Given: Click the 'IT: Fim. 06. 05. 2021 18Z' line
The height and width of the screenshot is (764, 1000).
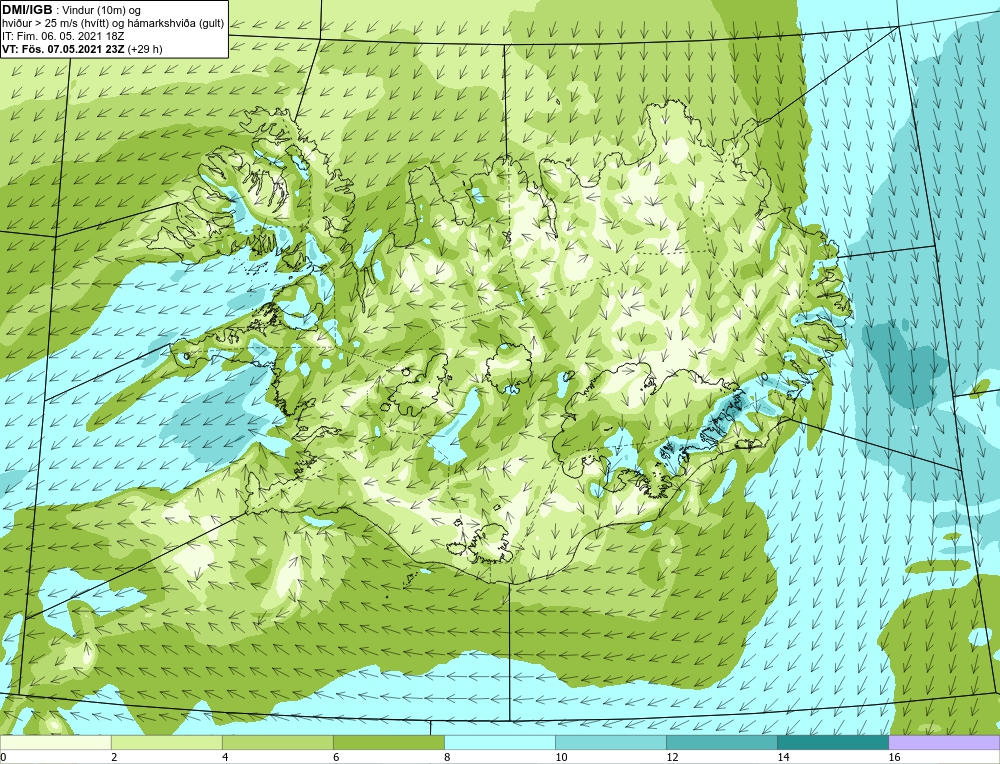Looking at the screenshot, I should point(63,36).
